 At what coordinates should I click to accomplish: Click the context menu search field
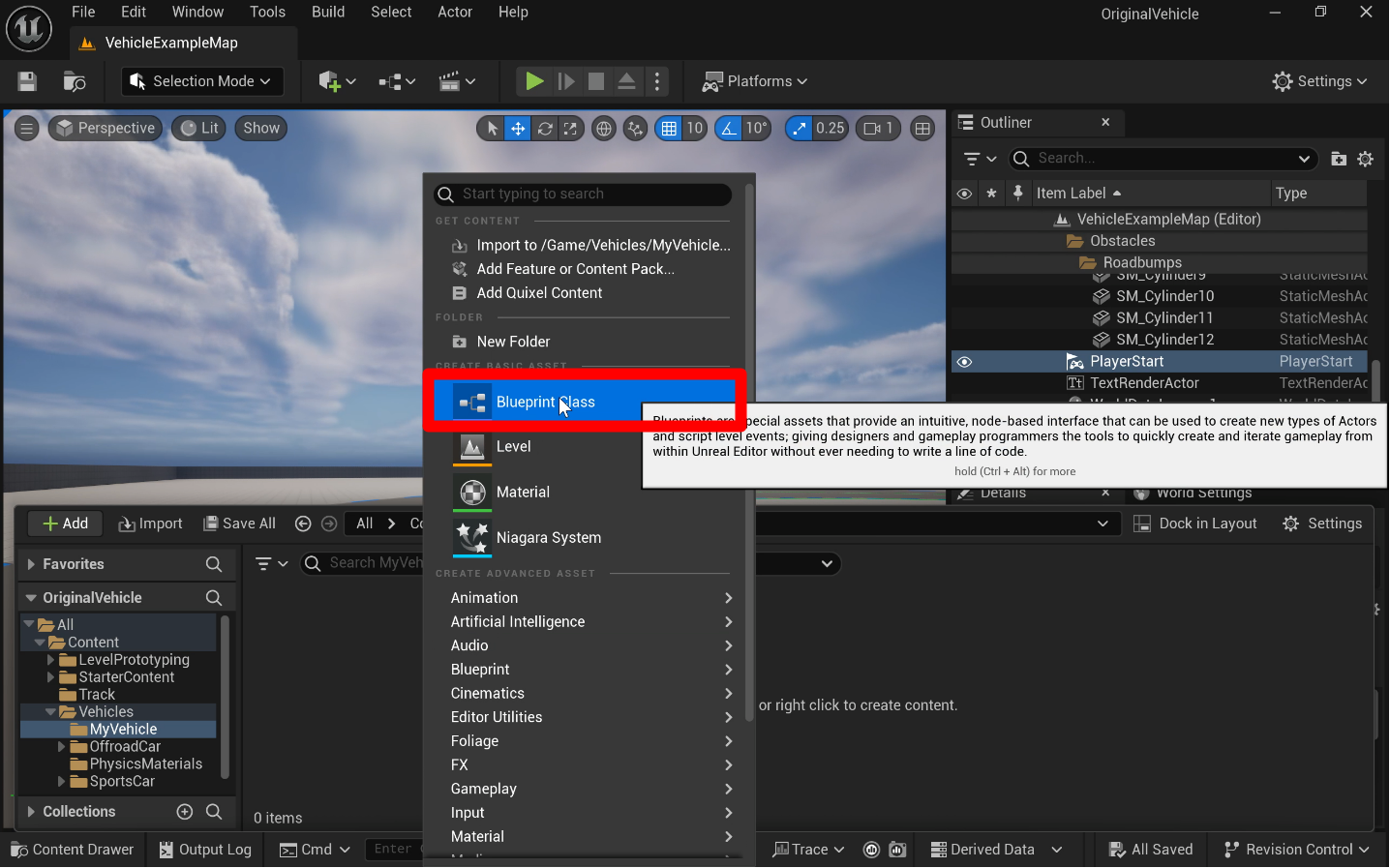click(x=583, y=195)
